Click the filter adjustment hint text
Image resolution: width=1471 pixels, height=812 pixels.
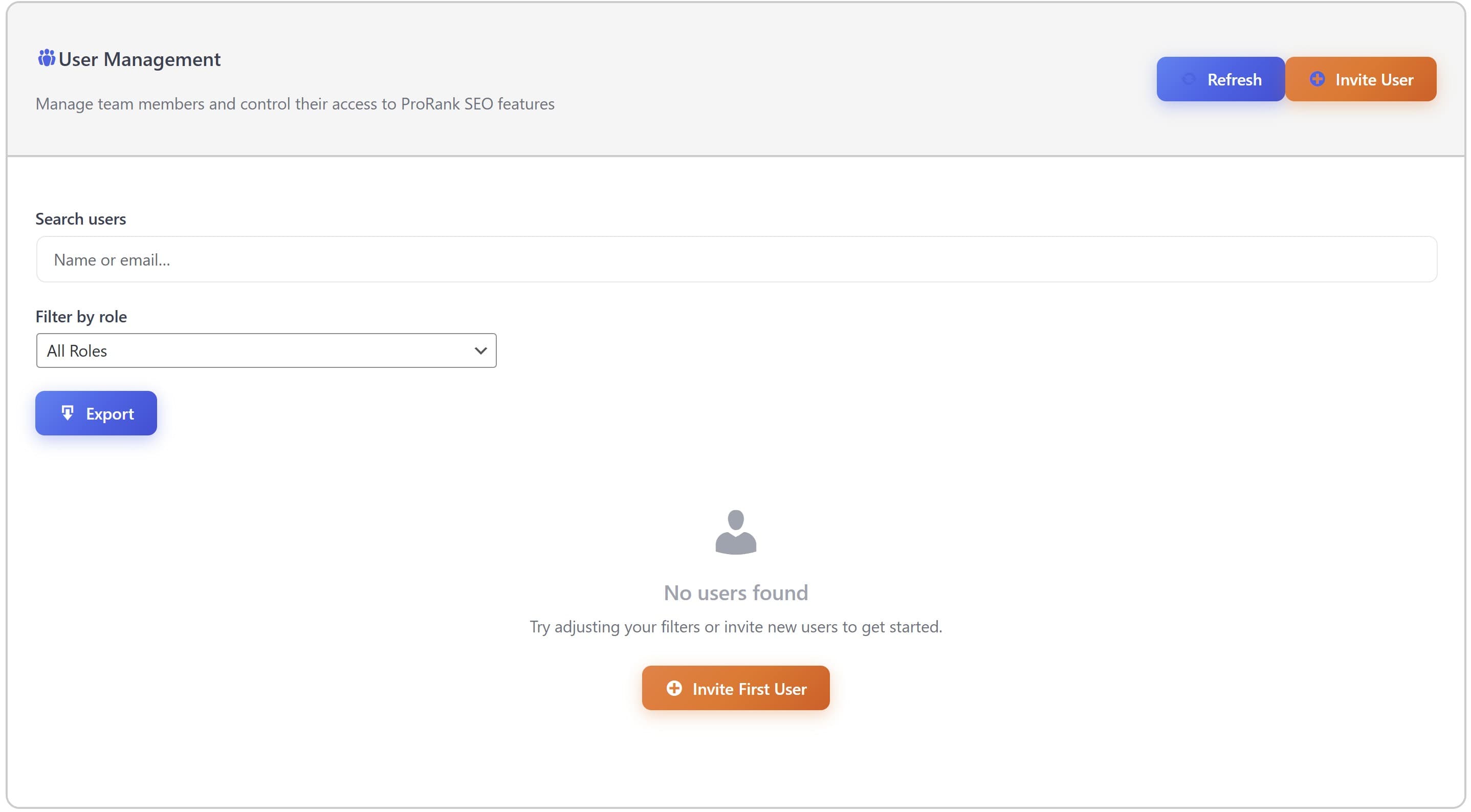736,626
